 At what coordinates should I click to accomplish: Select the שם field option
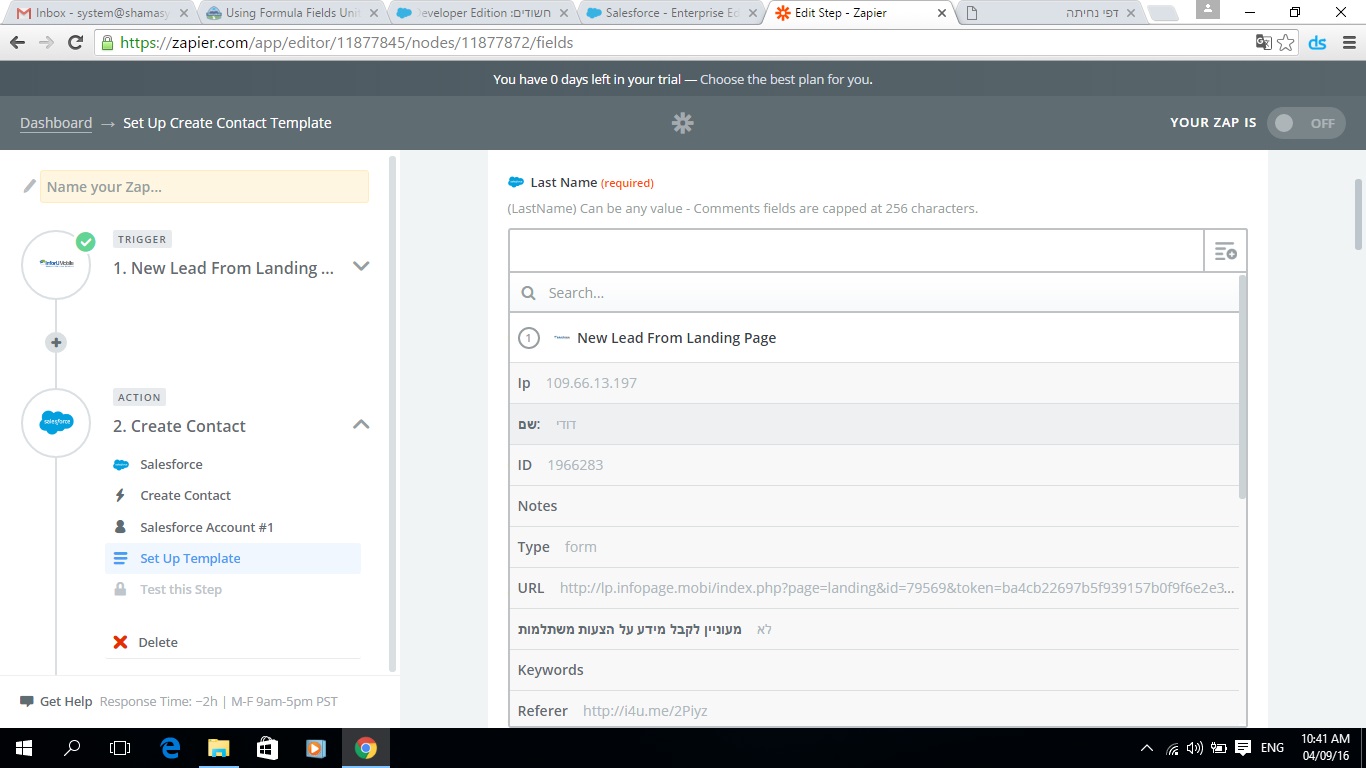(874, 424)
